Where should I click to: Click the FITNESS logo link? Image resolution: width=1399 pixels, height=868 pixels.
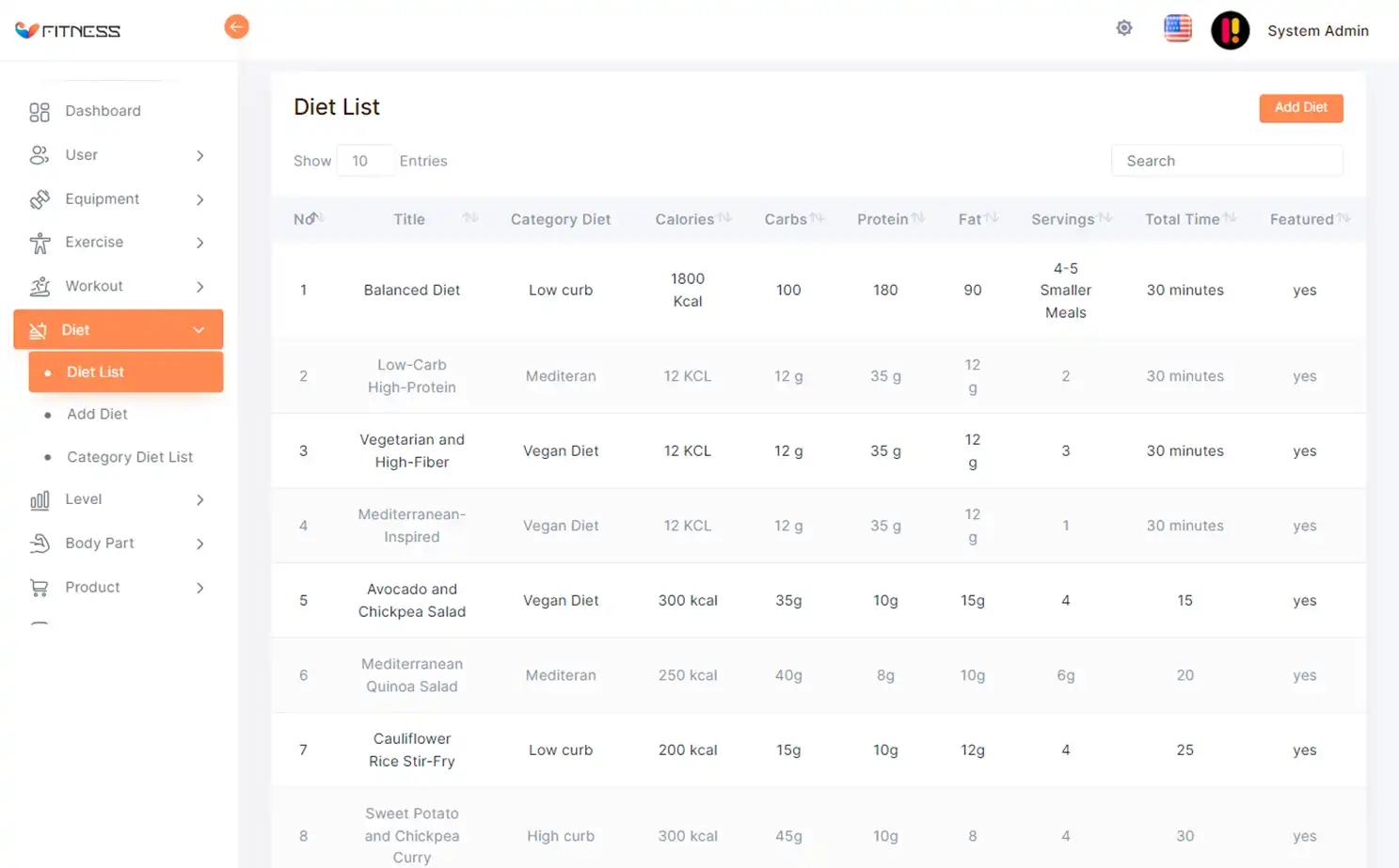coord(68,31)
